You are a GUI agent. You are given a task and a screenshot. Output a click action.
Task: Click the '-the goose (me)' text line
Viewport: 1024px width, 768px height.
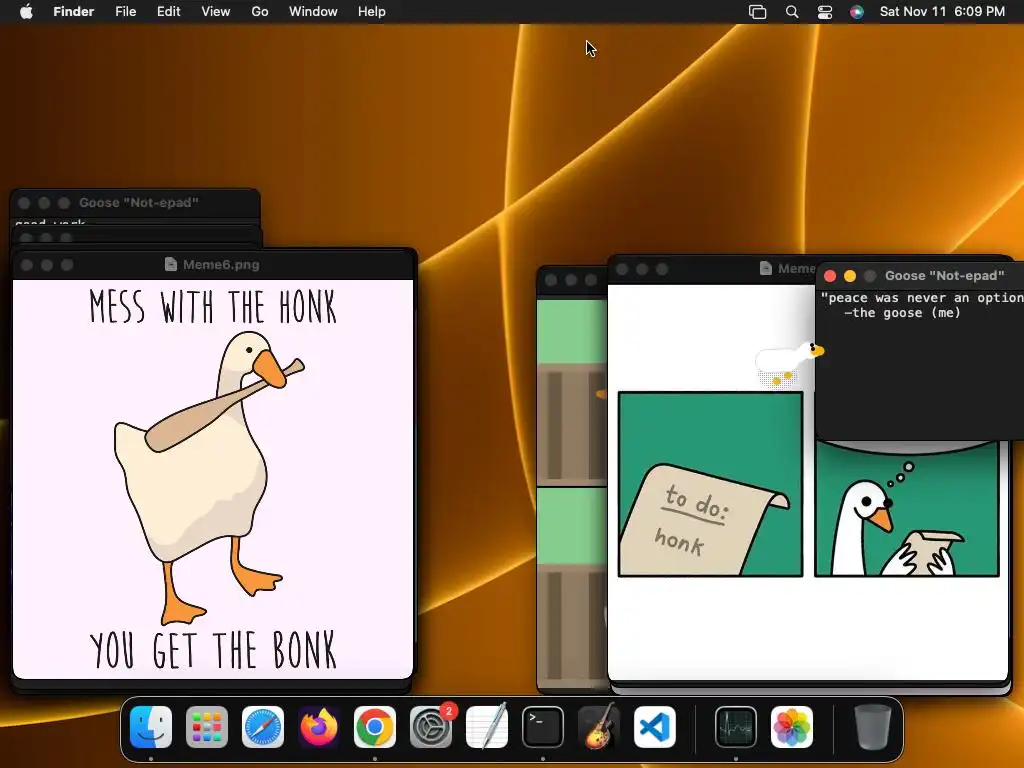pyautogui.click(x=902, y=313)
